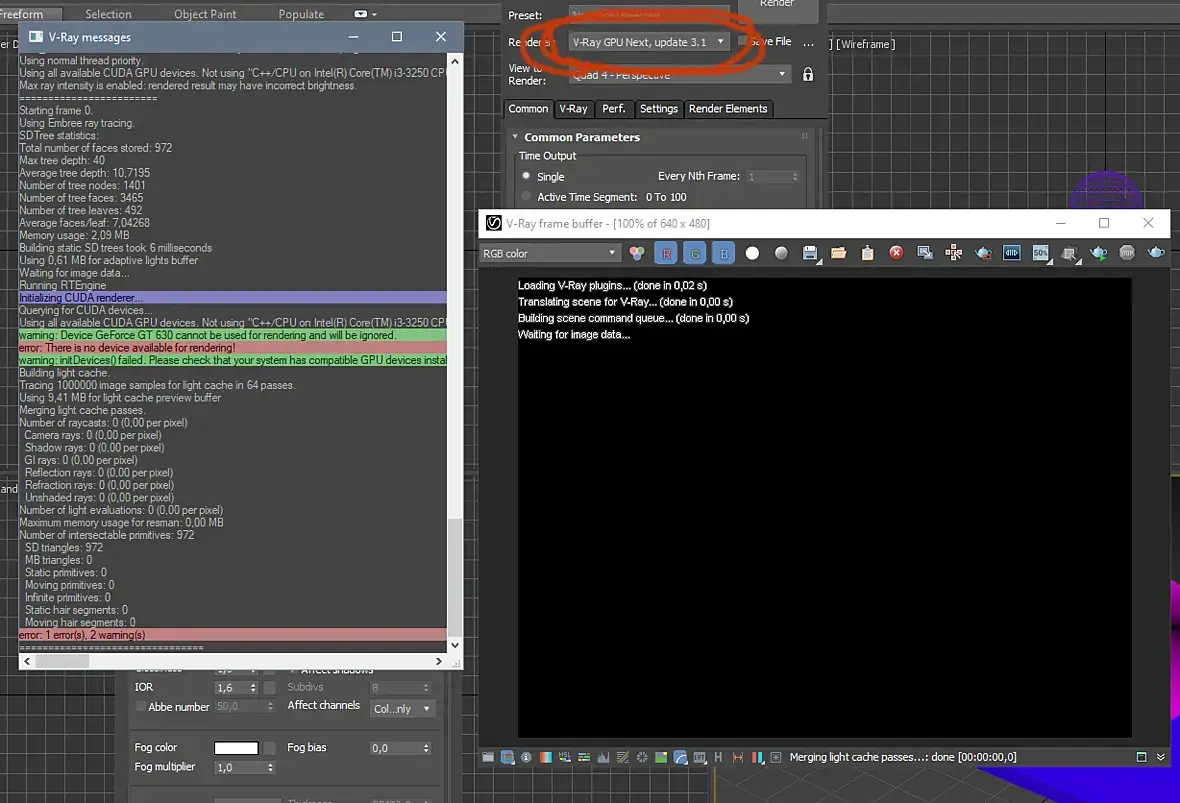Duplicate to 3ds Max frame buffer
The image size is (1180, 803).
point(925,254)
